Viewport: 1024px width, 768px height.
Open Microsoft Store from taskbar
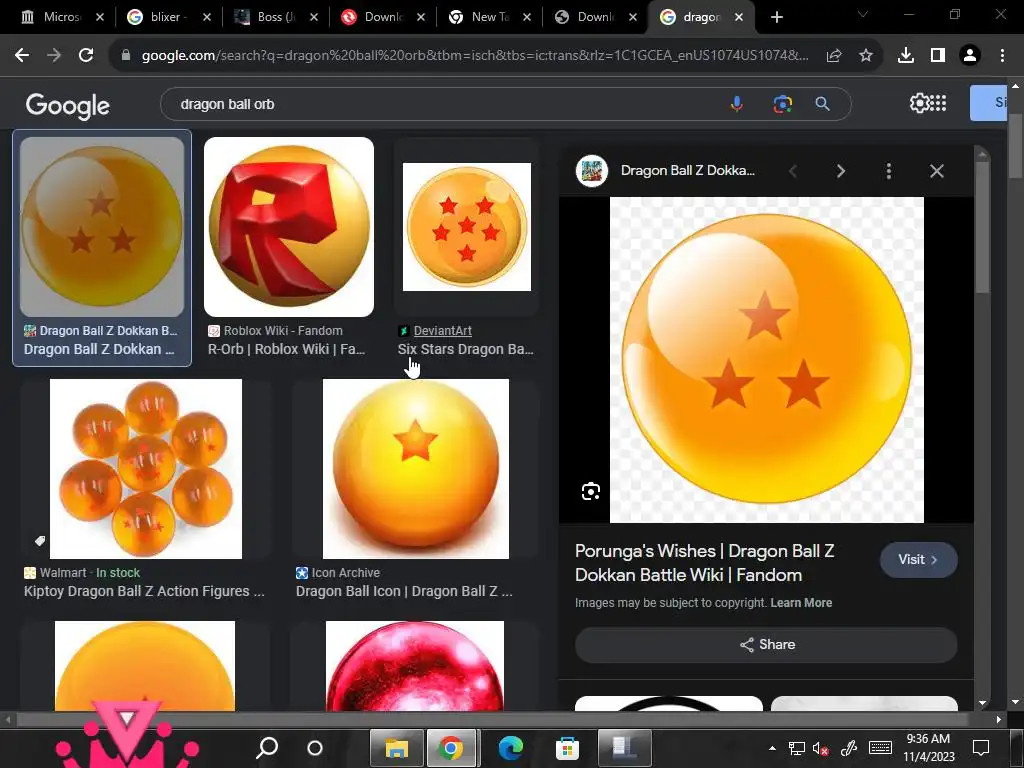[x=567, y=748]
